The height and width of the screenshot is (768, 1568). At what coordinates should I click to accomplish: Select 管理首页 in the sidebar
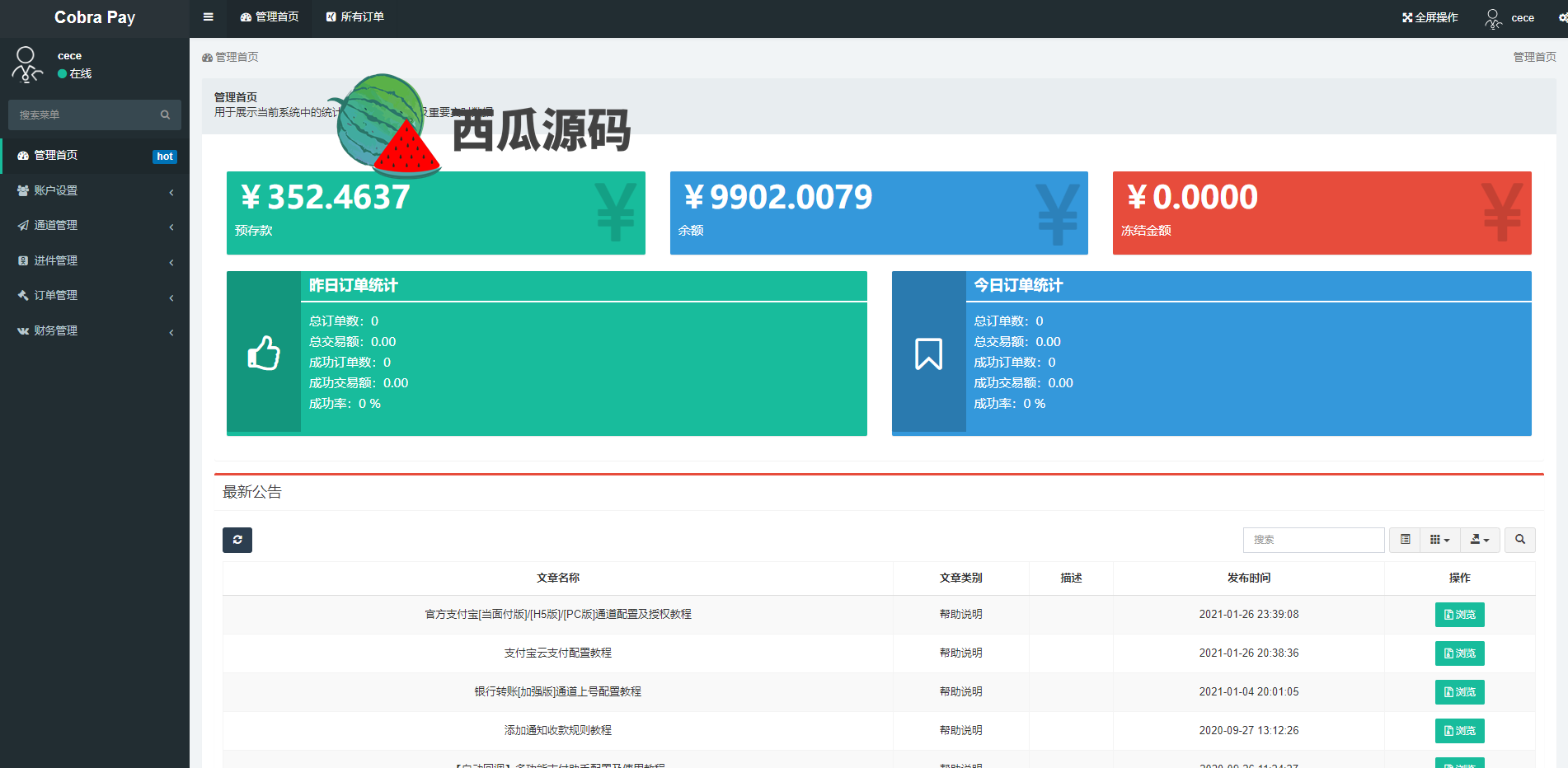(56, 156)
